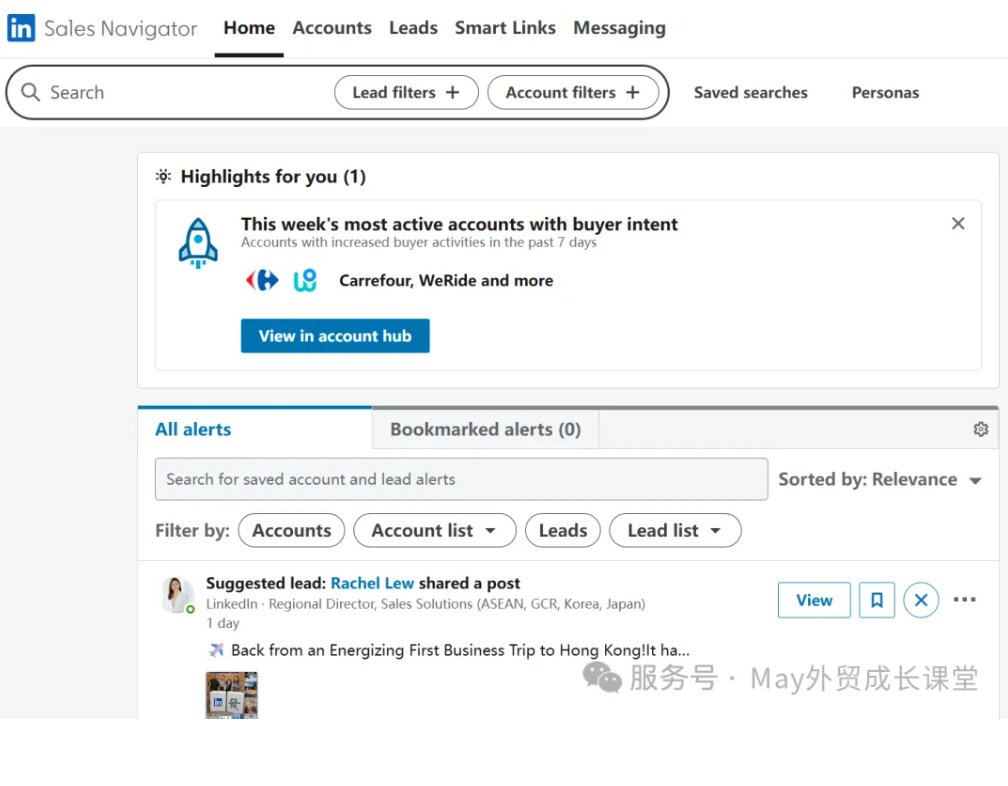
Task: Toggle the Leads filter chip
Action: [x=563, y=531]
